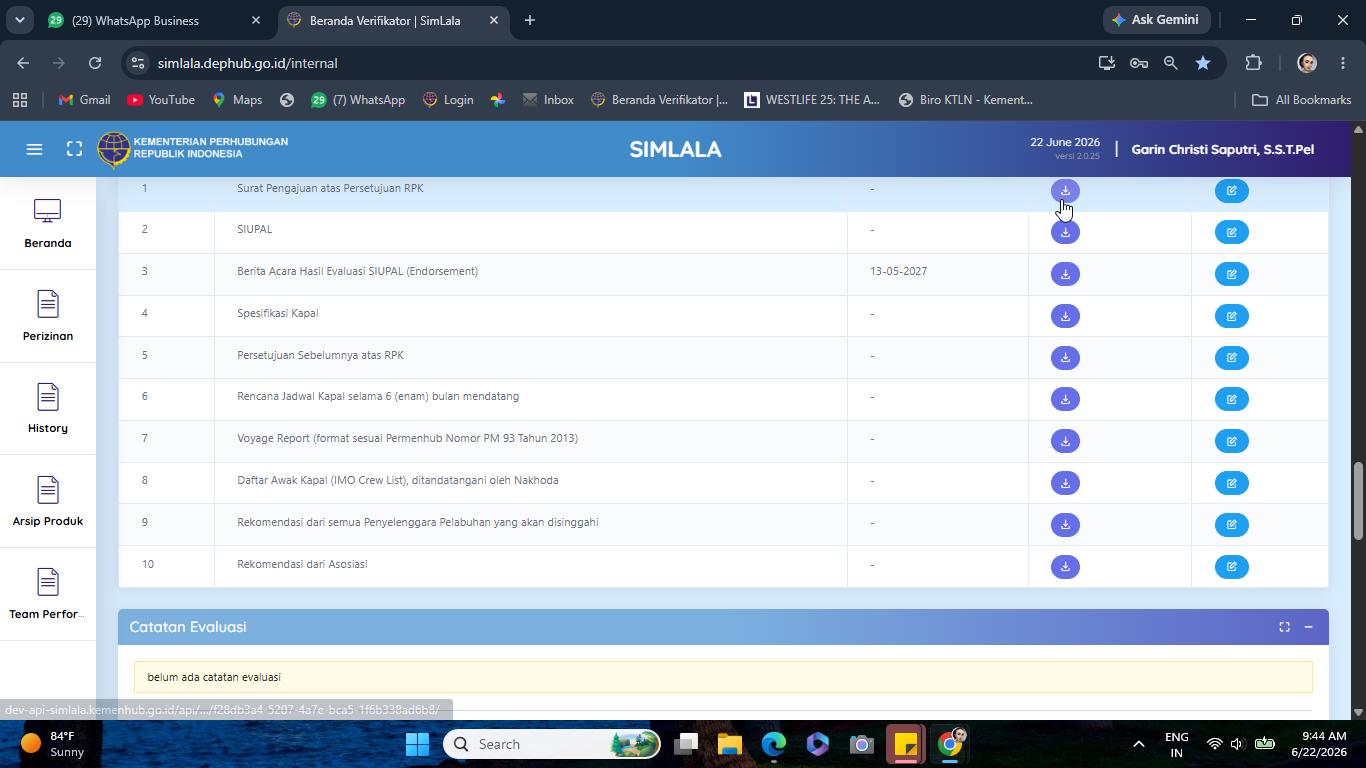Viewport: 1366px width, 768px height.
Task: Close the Beranda Verifikator browser tab
Action: (494, 20)
